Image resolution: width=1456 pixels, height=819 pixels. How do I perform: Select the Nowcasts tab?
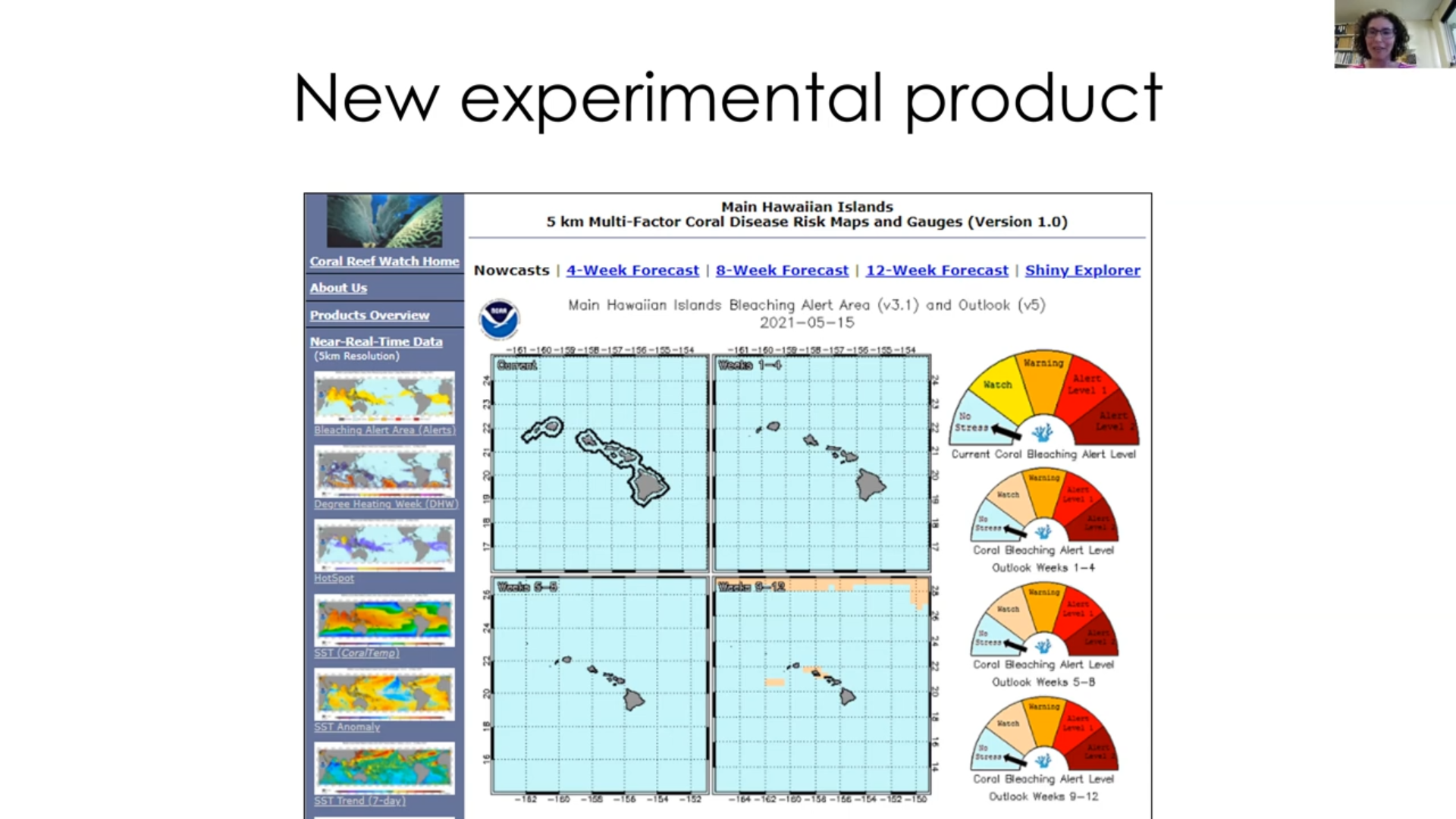click(x=511, y=270)
